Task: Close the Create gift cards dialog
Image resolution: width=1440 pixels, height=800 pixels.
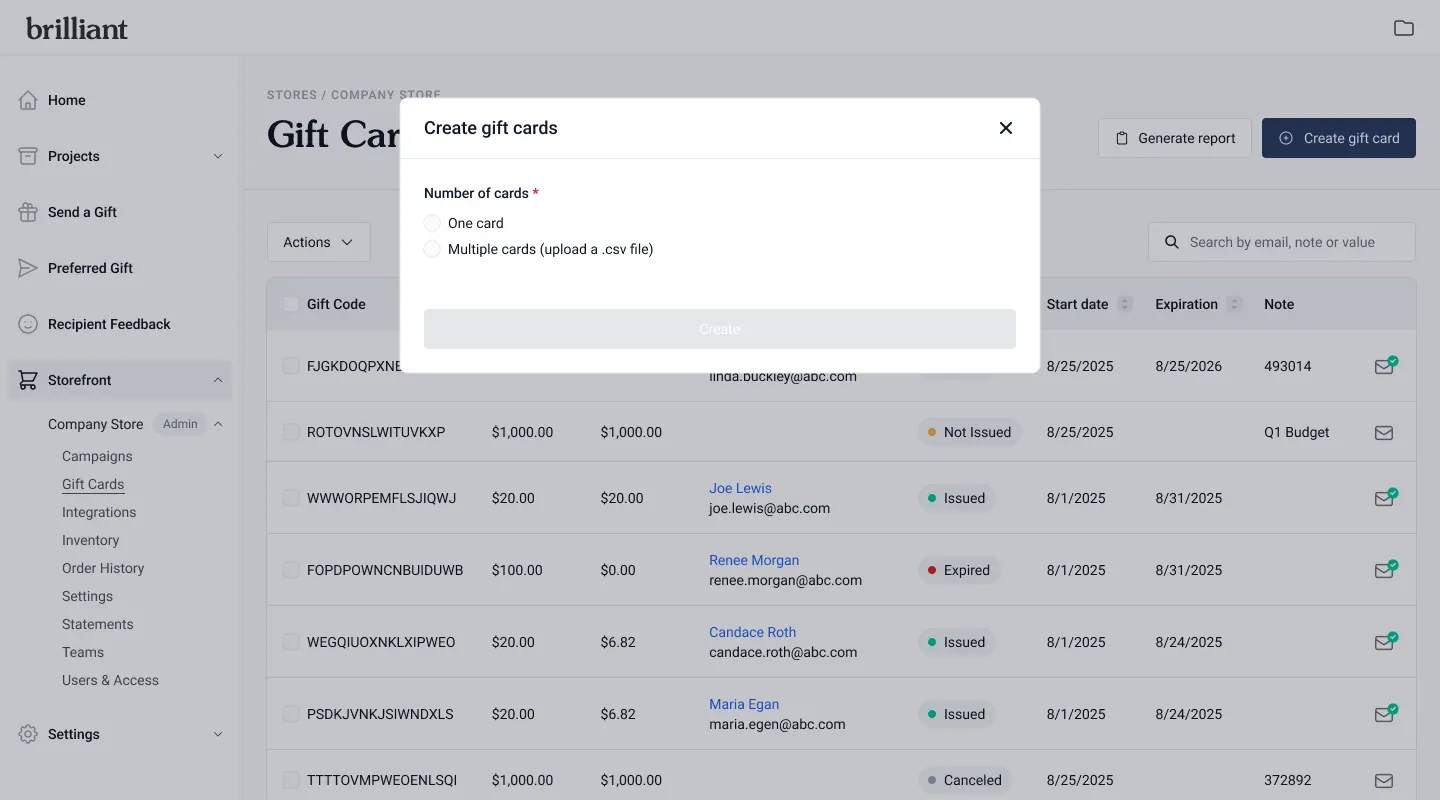Action: pyautogui.click(x=1006, y=128)
